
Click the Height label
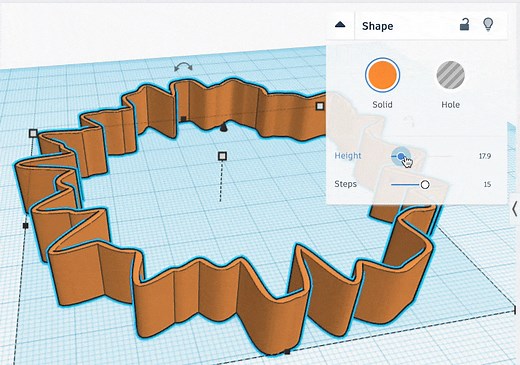[x=348, y=156]
